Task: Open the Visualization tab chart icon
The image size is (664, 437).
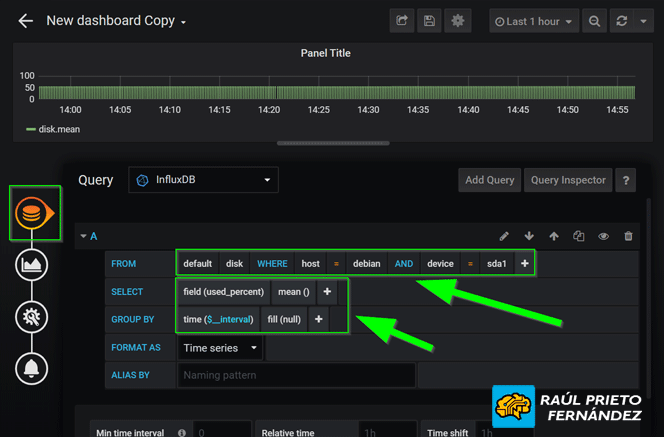Action: tap(32, 265)
